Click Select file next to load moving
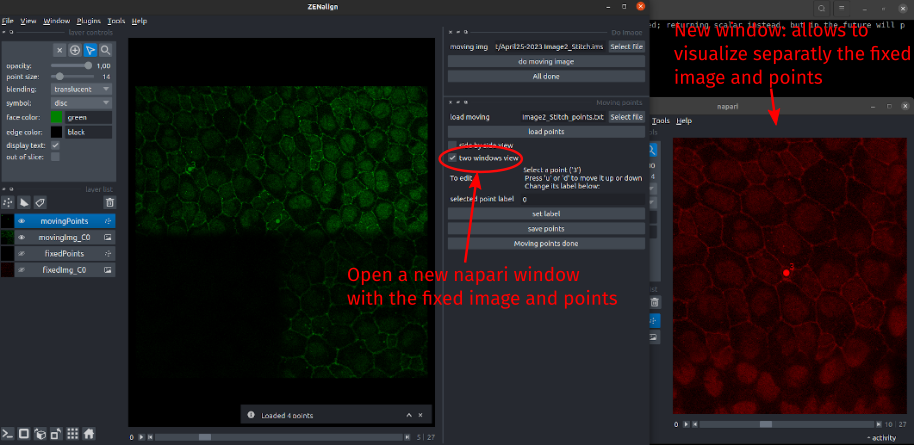 (x=627, y=117)
